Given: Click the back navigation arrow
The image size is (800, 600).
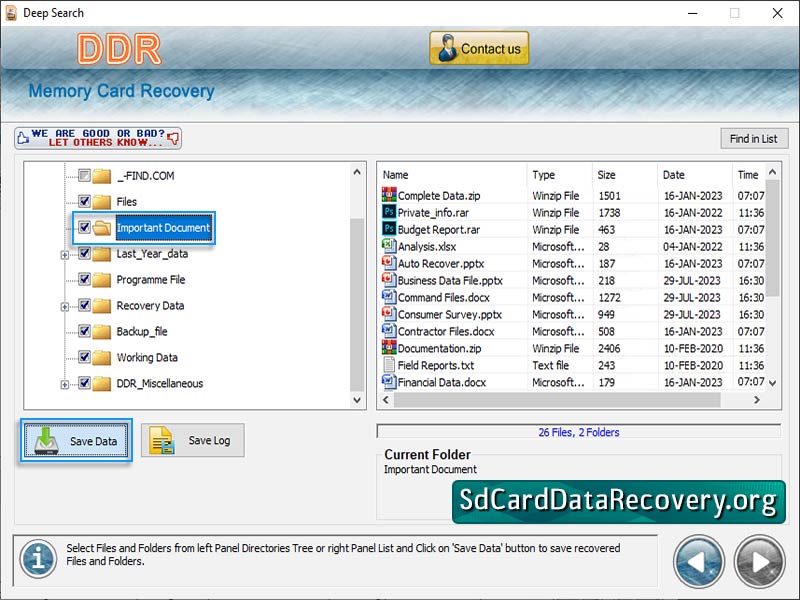Looking at the screenshot, I should 699,561.
